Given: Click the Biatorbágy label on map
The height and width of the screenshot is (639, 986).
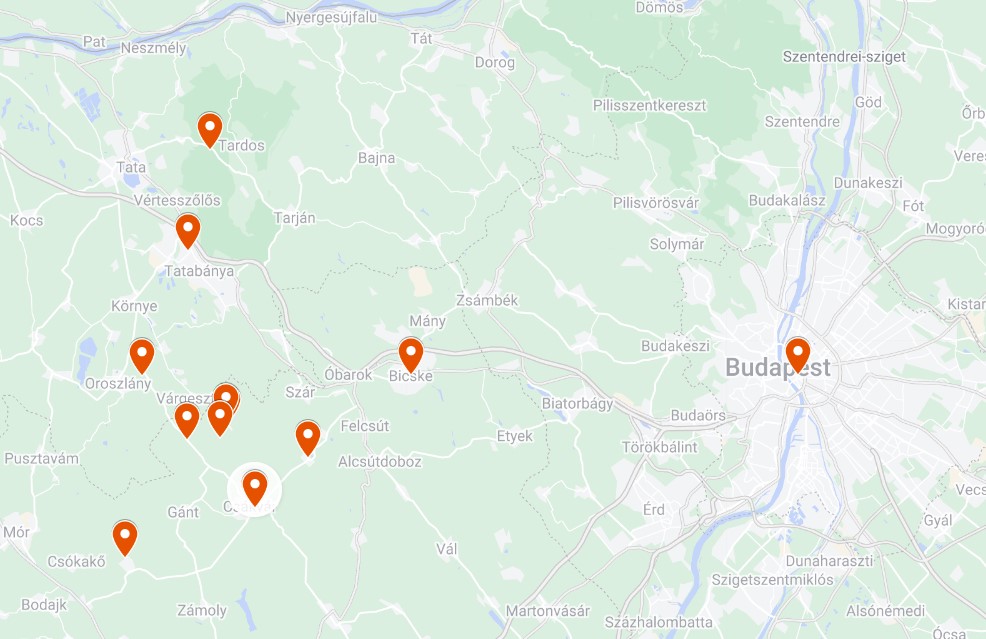Looking at the screenshot, I should point(577,403).
